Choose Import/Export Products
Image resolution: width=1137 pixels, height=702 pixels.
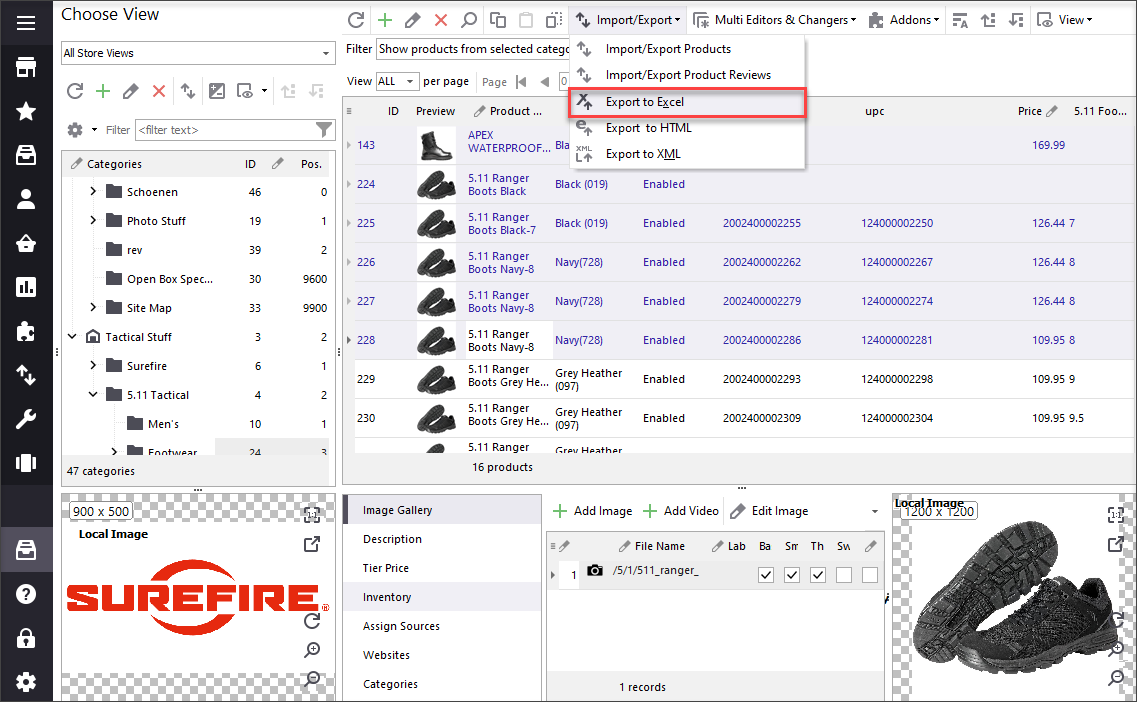(x=687, y=49)
